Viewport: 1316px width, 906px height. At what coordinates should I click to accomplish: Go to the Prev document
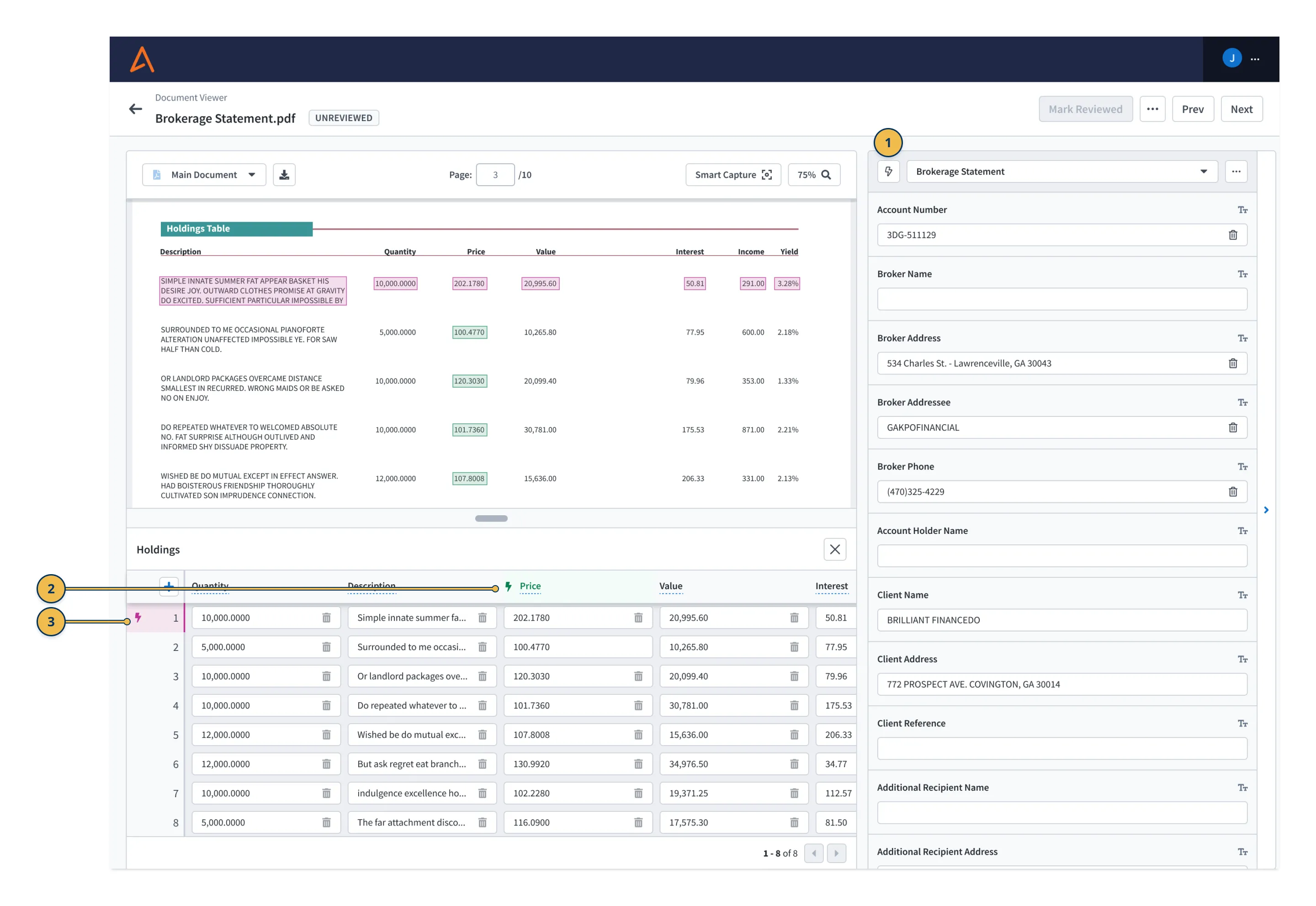pyautogui.click(x=1192, y=109)
